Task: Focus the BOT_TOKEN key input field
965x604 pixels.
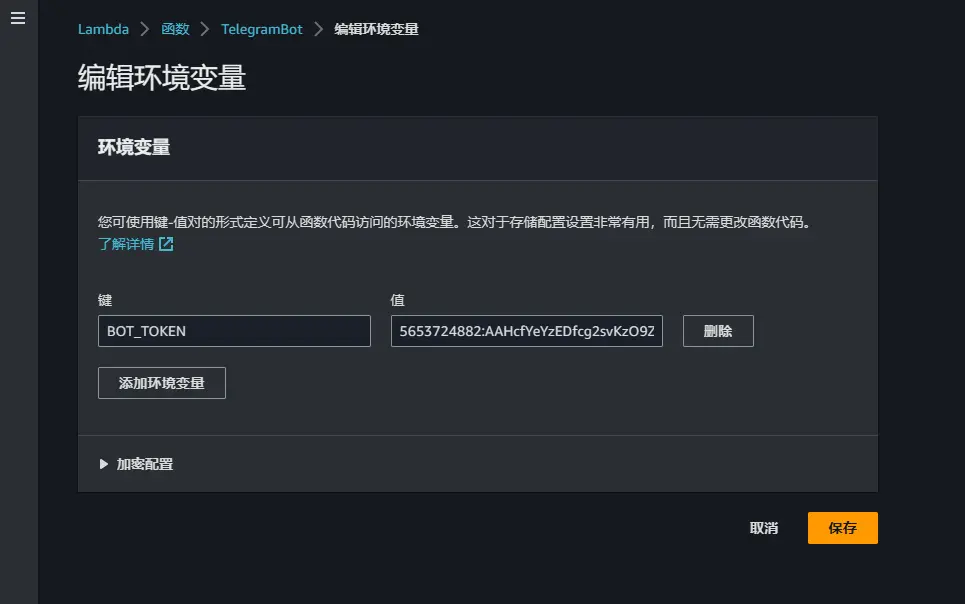Action: click(234, 331)
